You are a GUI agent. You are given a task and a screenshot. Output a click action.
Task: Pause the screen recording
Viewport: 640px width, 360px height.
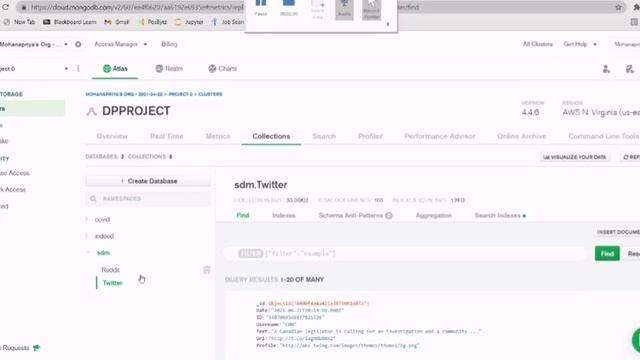point(261,7)
